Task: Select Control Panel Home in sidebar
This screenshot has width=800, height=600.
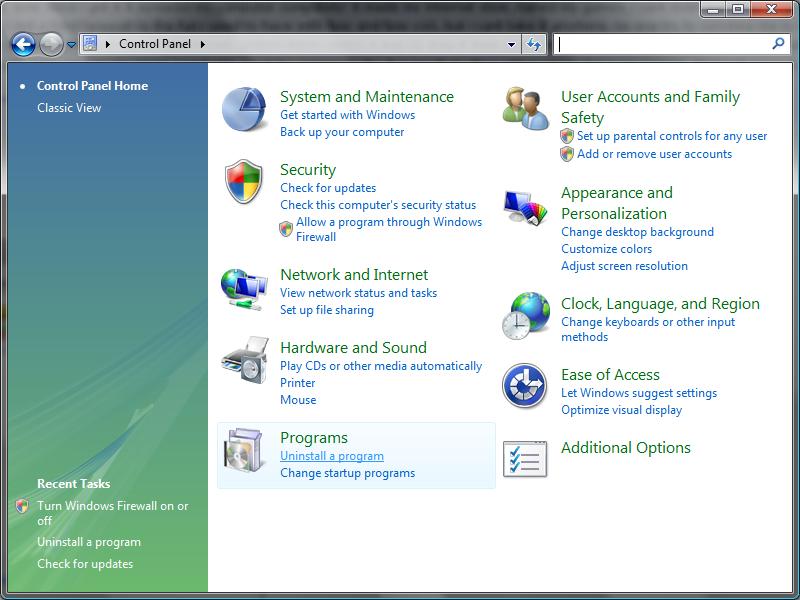Action: point(92,86)
